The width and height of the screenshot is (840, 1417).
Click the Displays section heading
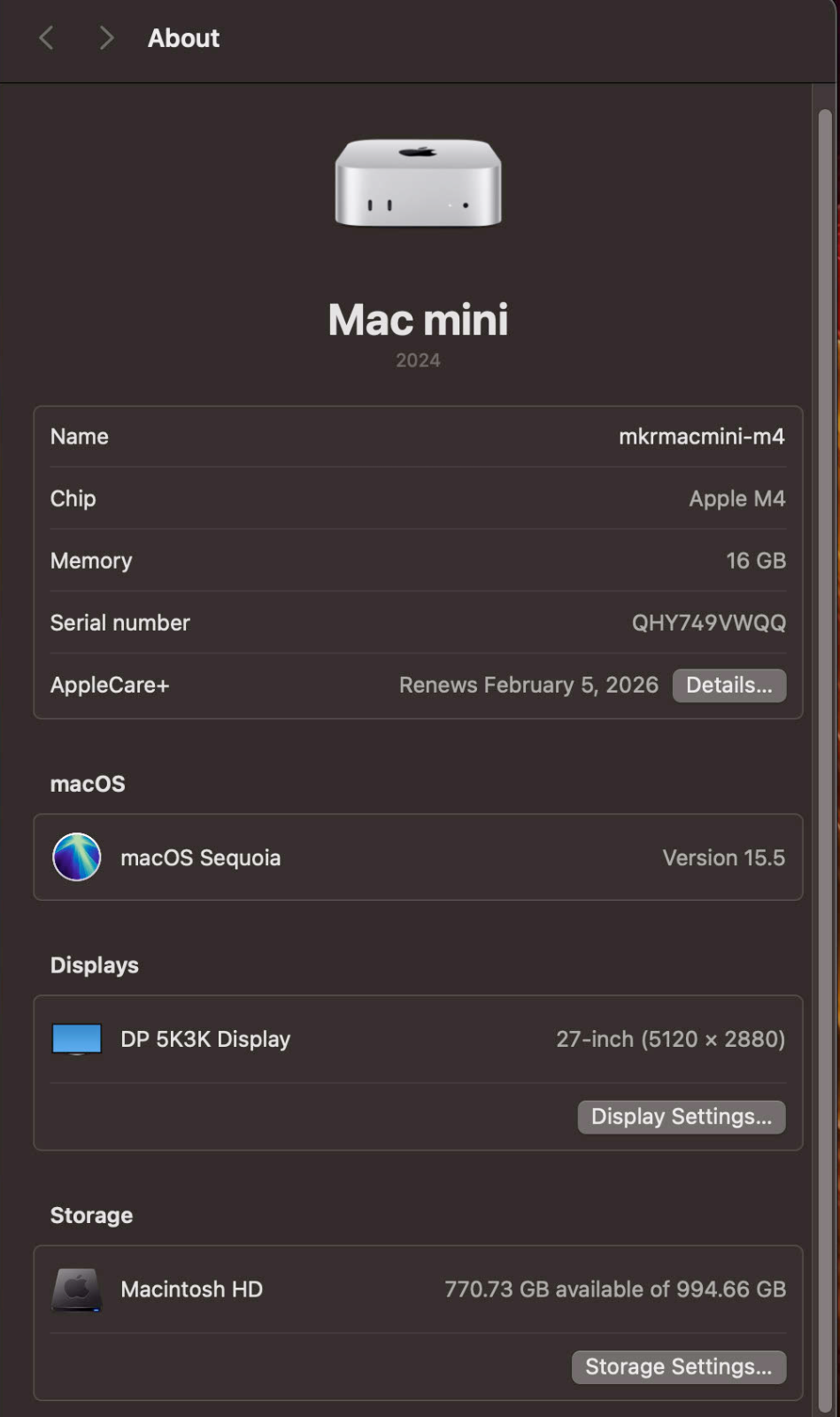pos(95,965)
